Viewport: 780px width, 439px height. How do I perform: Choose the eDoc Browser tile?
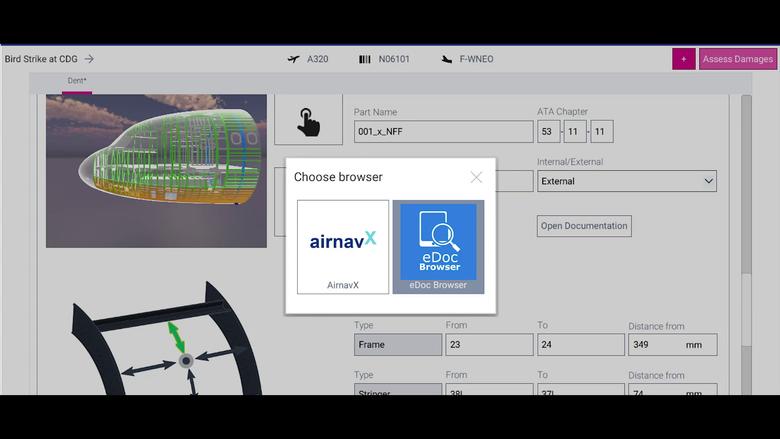[438, 247]
